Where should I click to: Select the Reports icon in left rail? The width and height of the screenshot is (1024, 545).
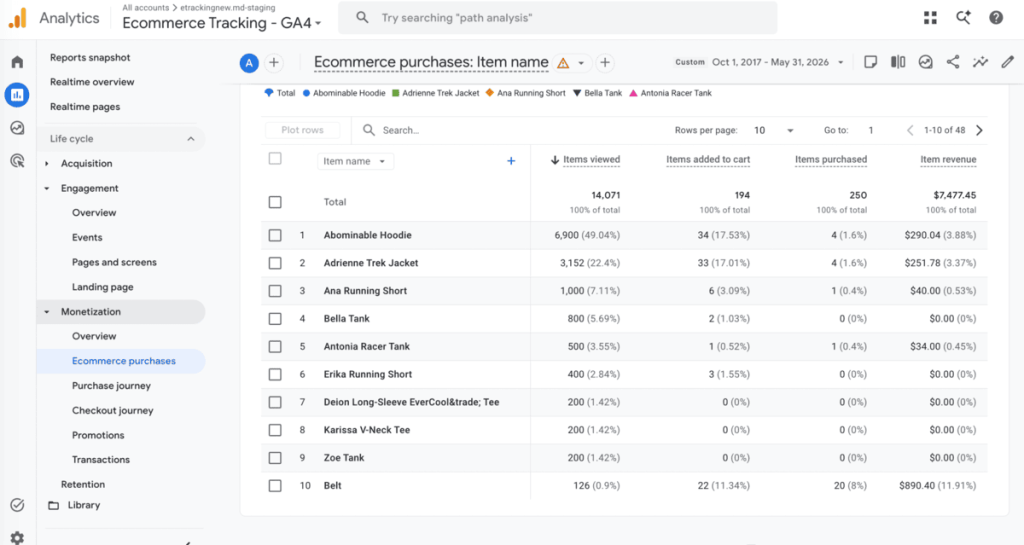pos(17,95)
